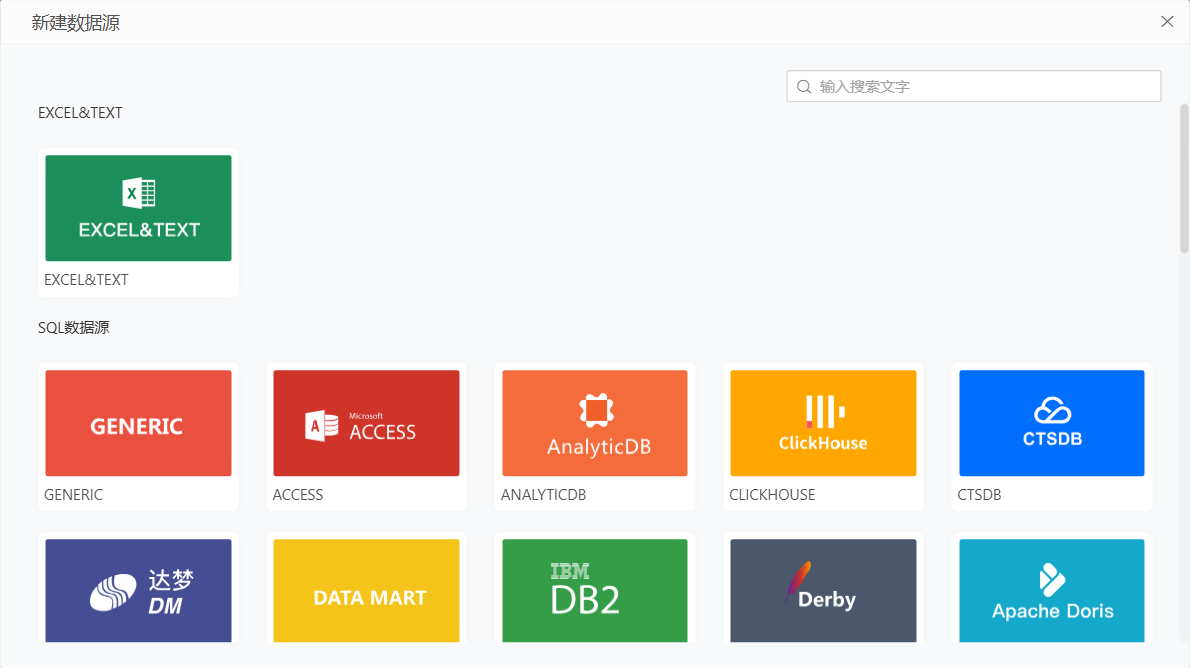Close the 新建数据源 dialog
The height and width of the screenshot is (668, 1190).
tap(1167, 22)
